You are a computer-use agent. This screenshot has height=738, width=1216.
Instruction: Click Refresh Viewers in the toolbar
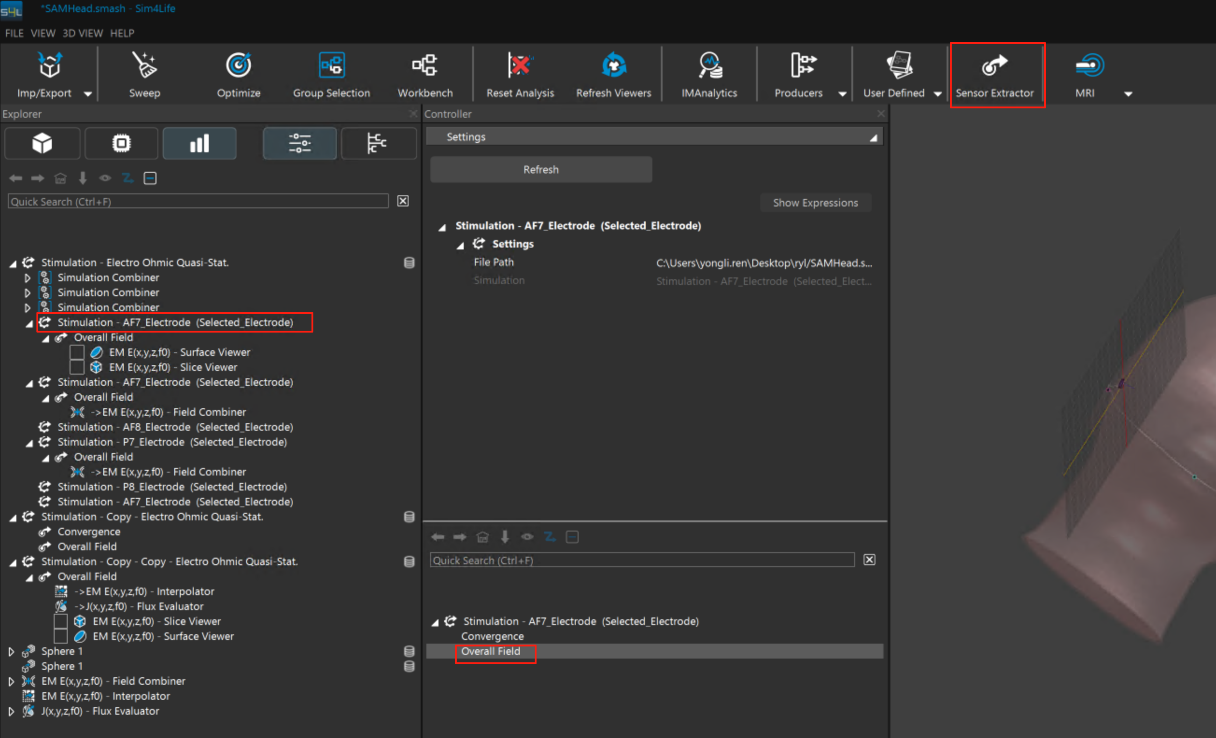tap(613, 67)
